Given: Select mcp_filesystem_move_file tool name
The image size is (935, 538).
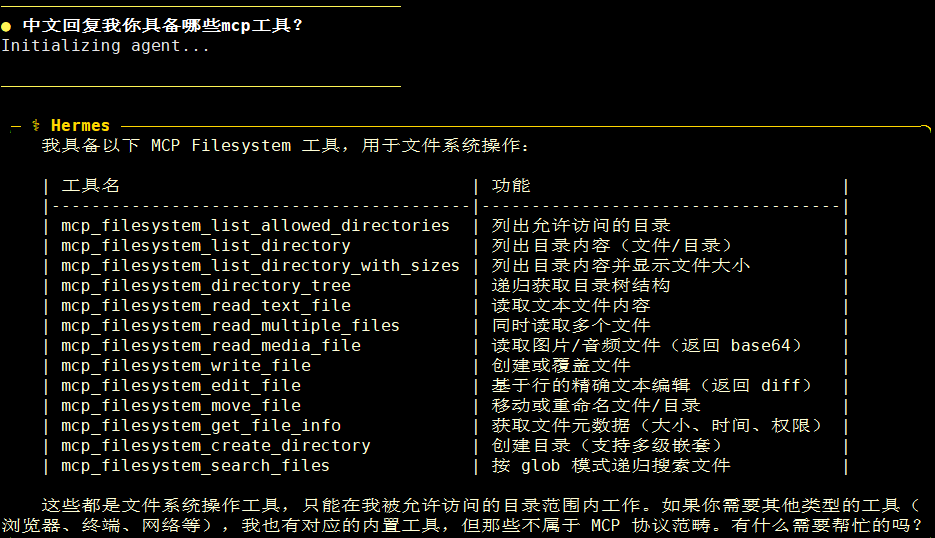Looking at the screenshot, I should 181,406.
